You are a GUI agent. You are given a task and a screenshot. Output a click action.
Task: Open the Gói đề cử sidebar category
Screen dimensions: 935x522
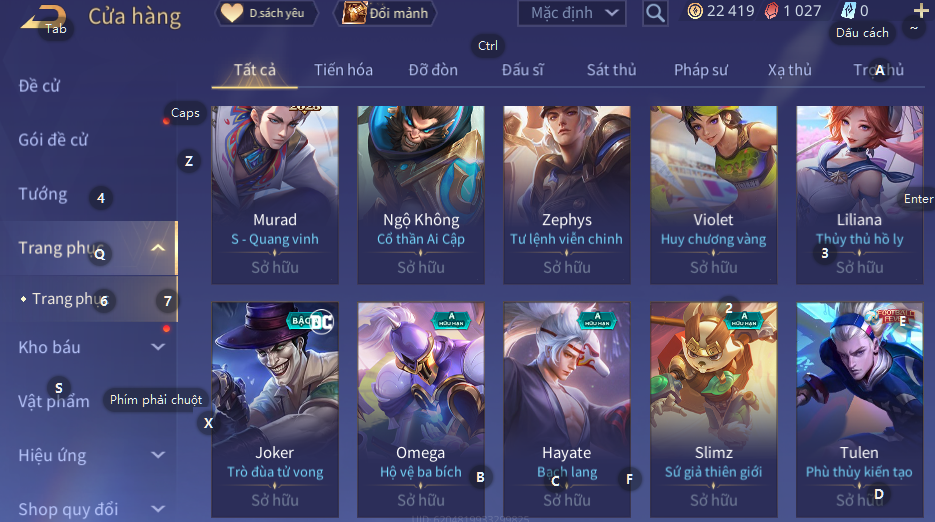[x=53, y=140]
